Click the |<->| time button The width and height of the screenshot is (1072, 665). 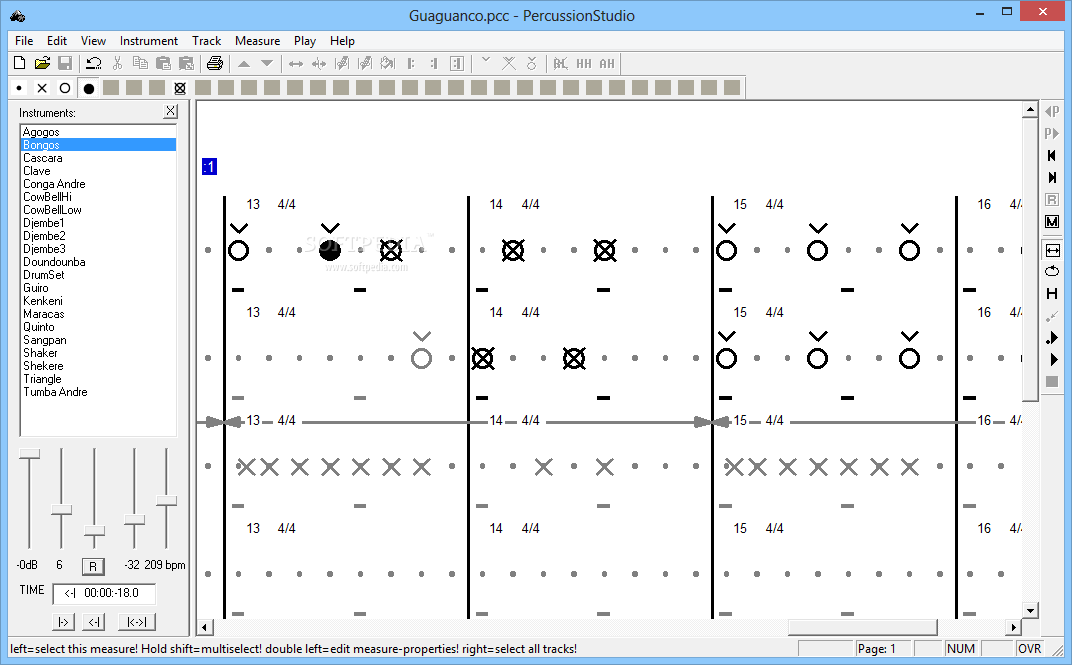(x=137, y=622)
